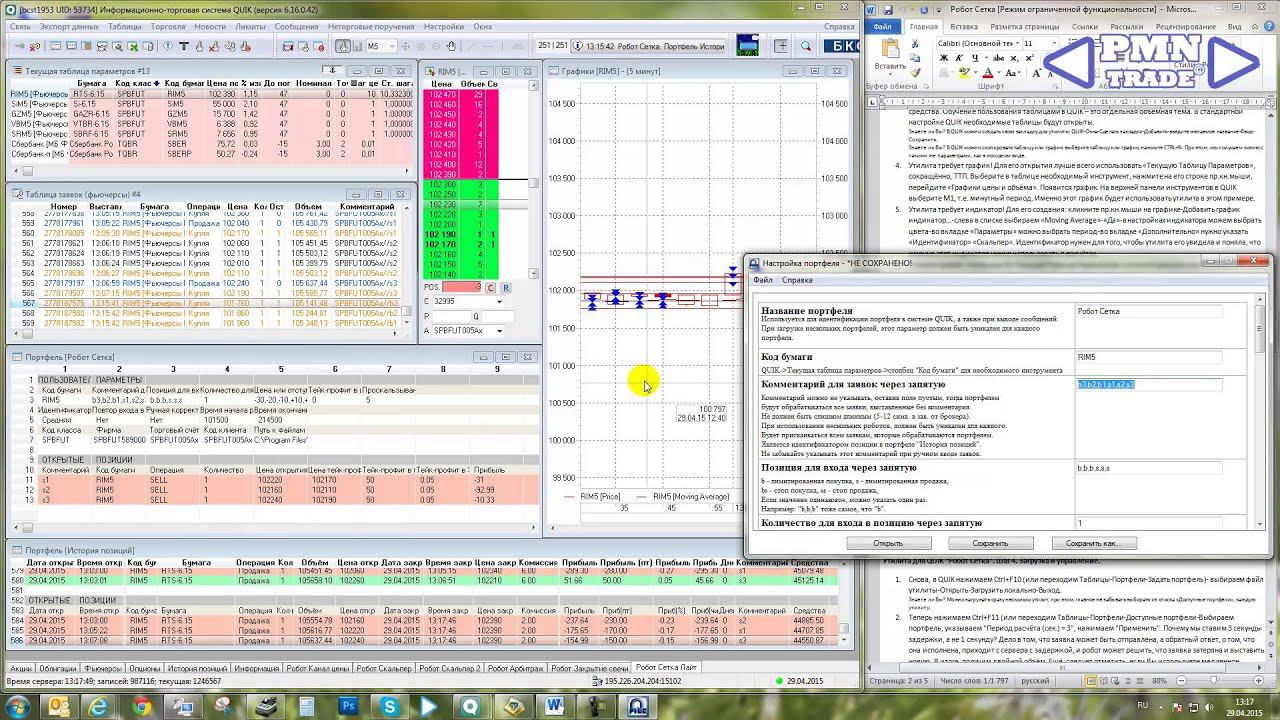The image size is (1280, 720).
Task: Open Word font name dropdown (Calibri)
Action: click(1016, 44)
